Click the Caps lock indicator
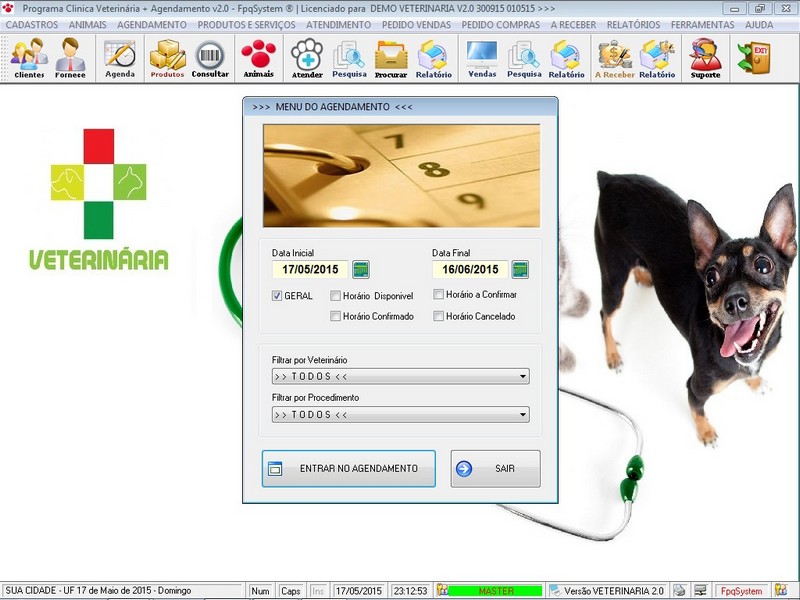This screenshot has width=800, height=600. point(290,591)
